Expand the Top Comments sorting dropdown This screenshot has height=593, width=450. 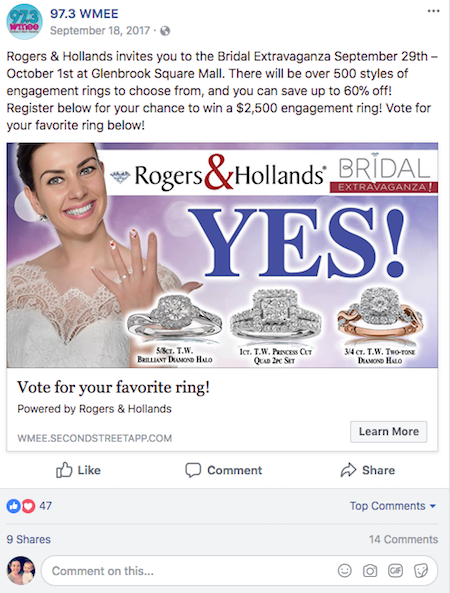coord(393,506)
